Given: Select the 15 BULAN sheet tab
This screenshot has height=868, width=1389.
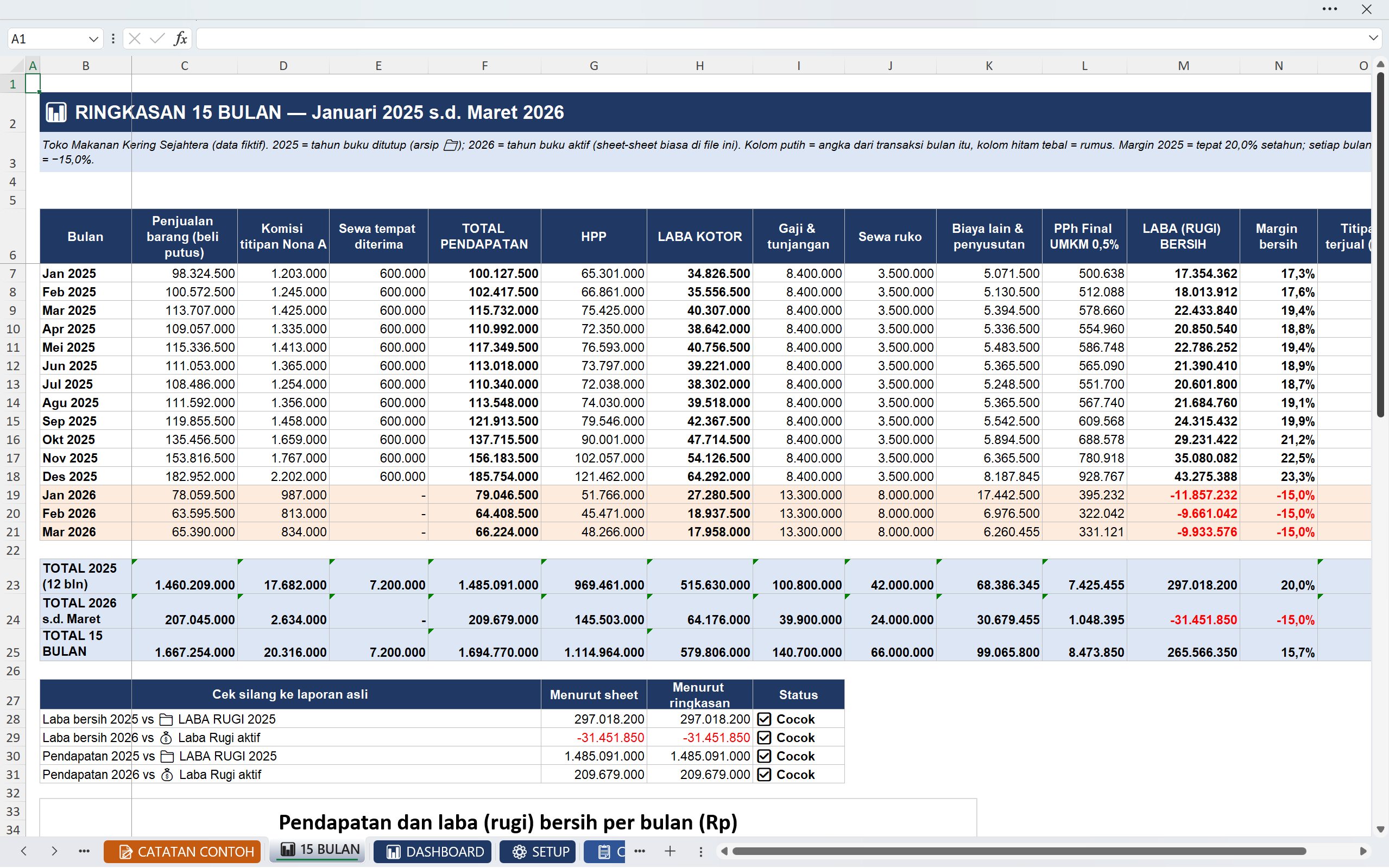Looking at the screenshot, I should click(317, 850).
